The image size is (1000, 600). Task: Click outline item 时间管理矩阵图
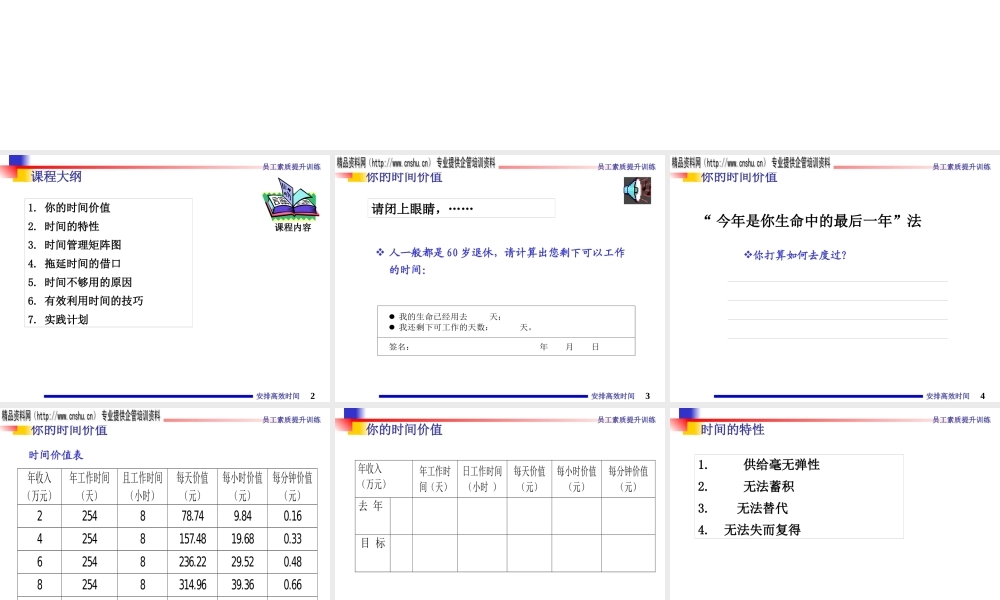point(83,245)
